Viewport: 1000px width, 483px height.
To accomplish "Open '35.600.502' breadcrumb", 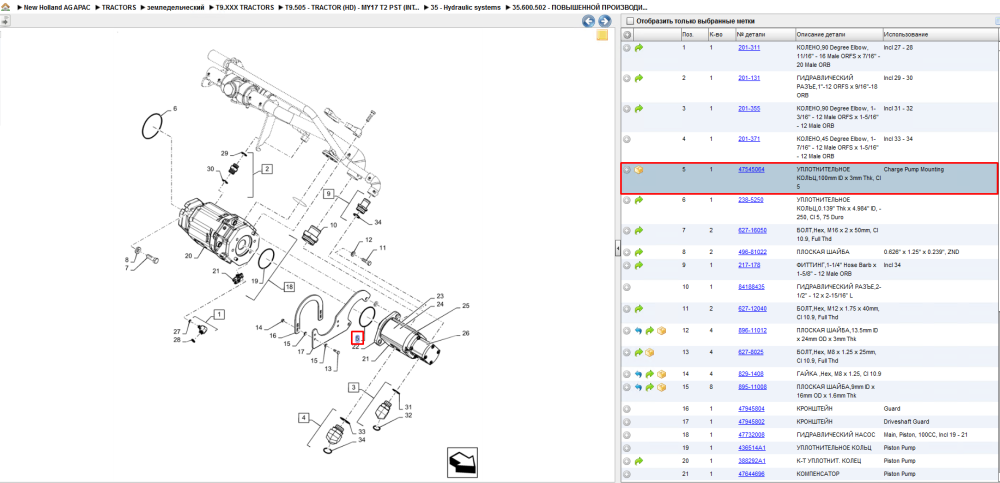I will 580,8.
